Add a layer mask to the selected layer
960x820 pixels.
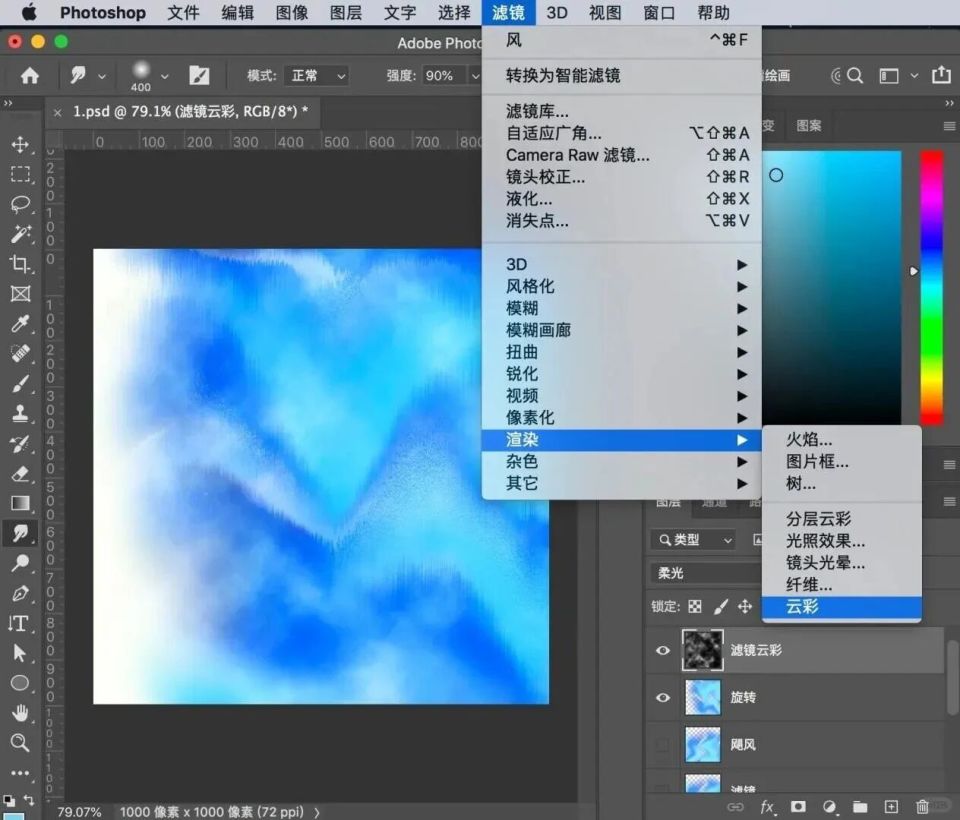pyautogui.click(x=798, y=806)
